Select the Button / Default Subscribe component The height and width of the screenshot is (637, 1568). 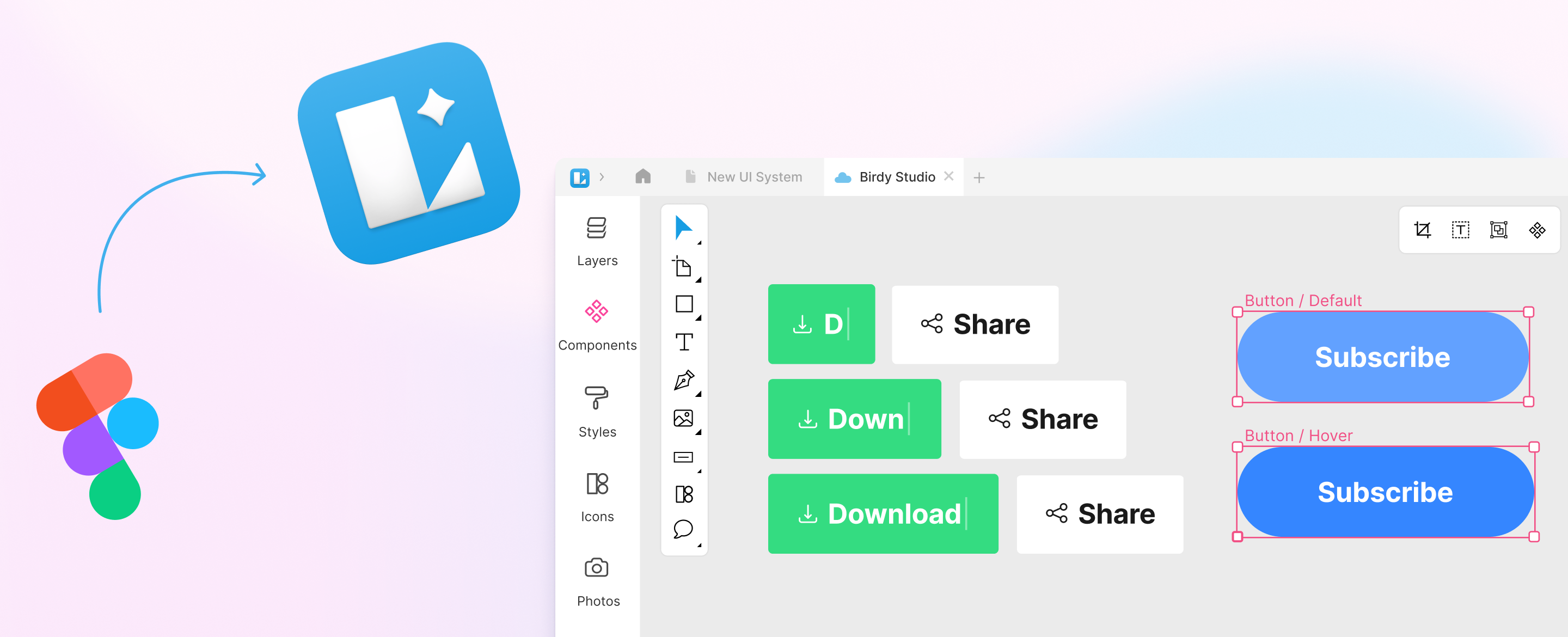[1382, 357]
